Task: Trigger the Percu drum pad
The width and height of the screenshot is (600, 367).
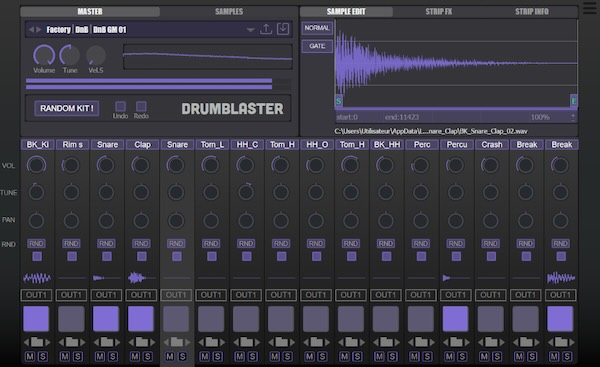Action: 455,318
